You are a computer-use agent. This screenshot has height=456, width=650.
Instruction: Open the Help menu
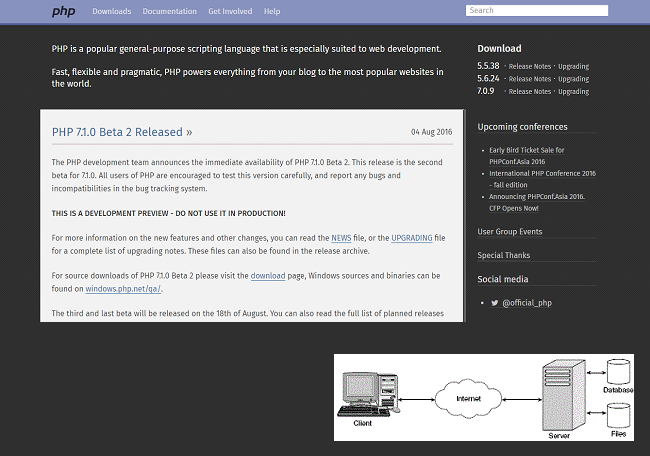[x=272, y=12]
